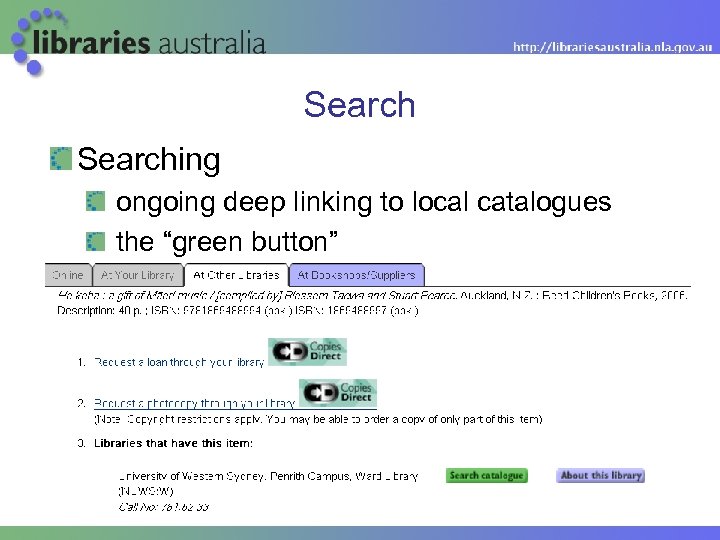
Task: Click University of Western Sydney library entry
Action: click(x=268, y=484)
